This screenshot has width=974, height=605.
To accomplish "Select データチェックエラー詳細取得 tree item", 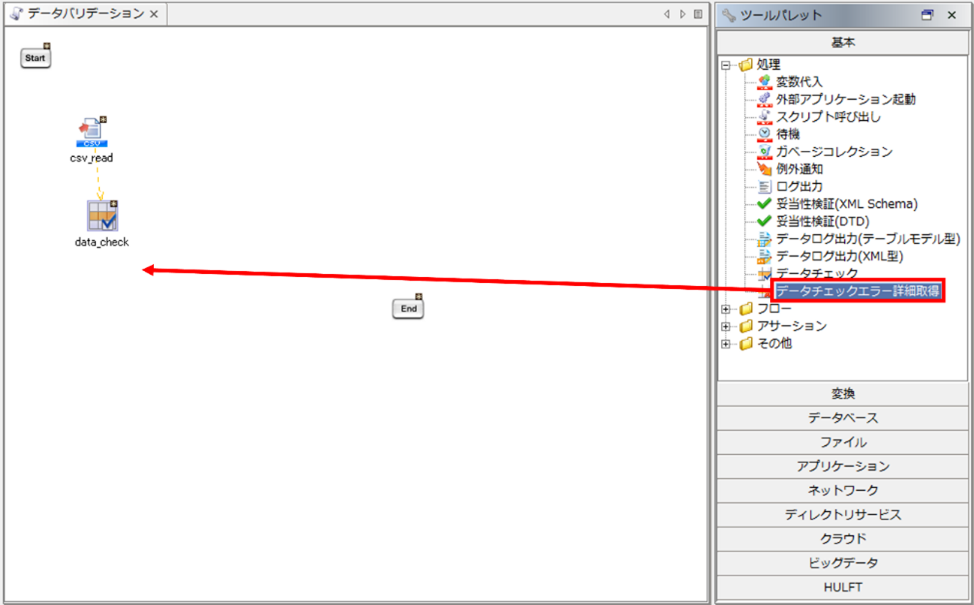I will click(858, 291).
